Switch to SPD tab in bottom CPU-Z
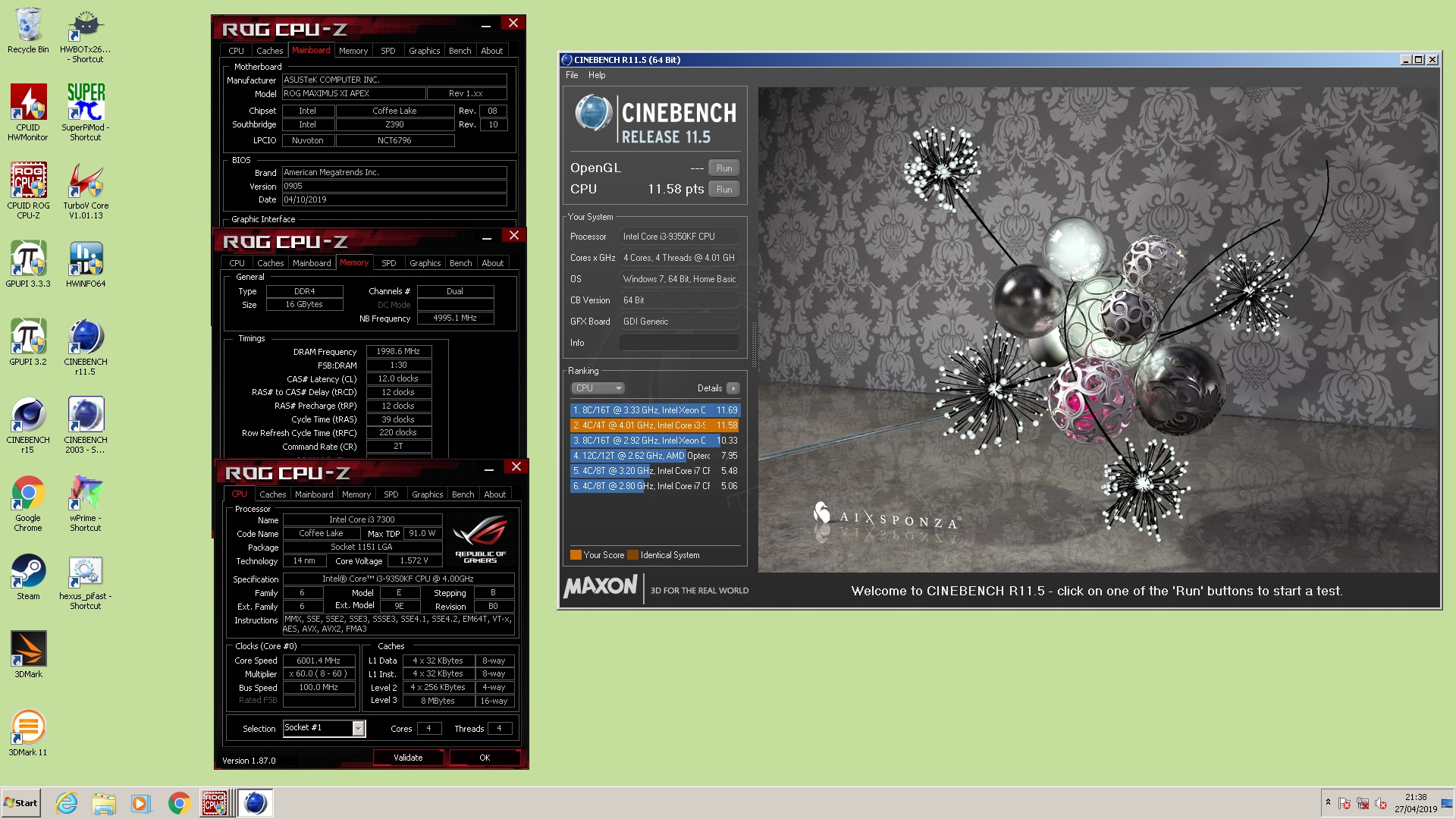This screenshot has height=819, width=1456. pyautogui.click(x=391, y=494)
